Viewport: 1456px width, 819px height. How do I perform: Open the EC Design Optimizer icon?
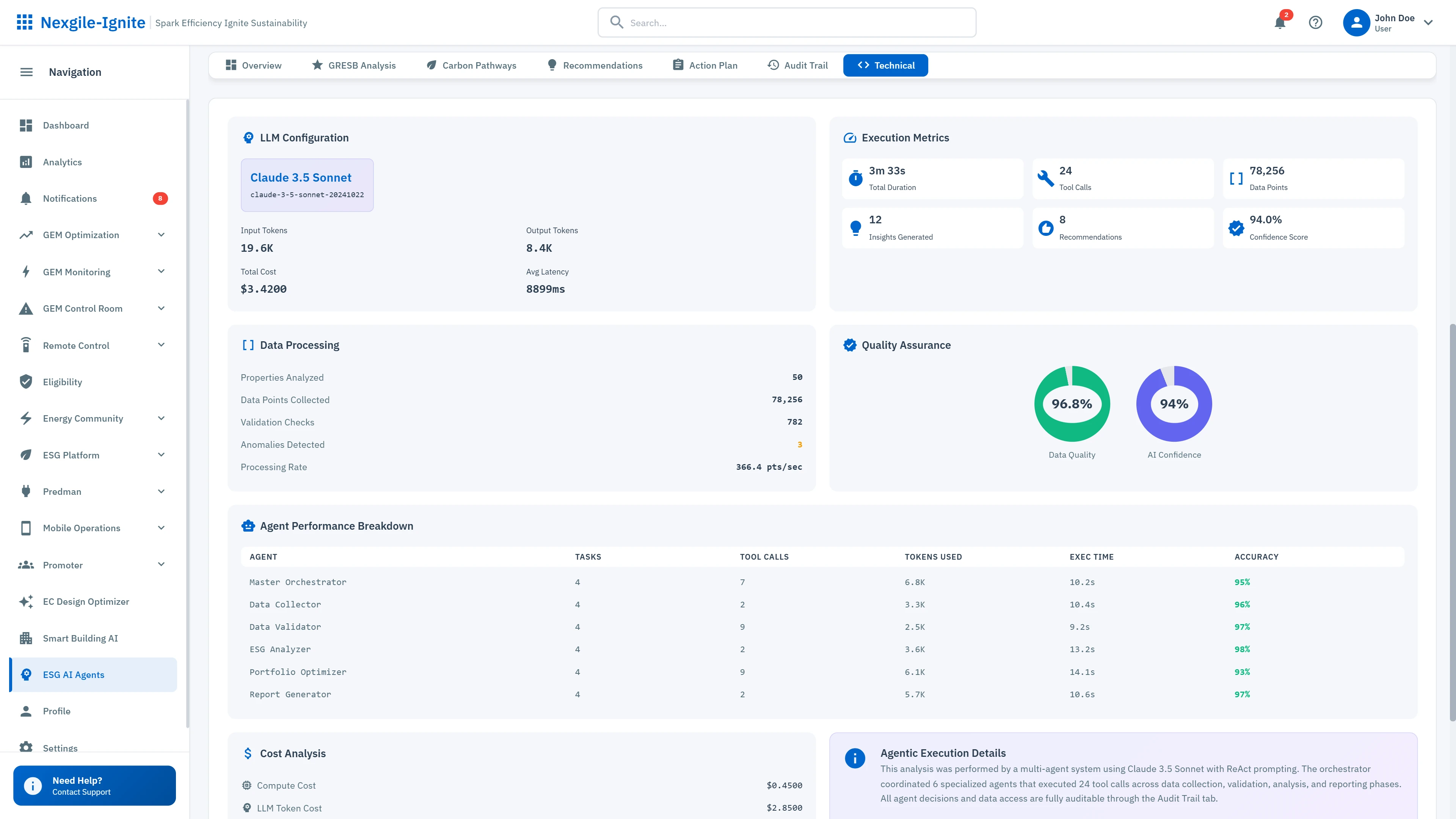coord(26,601)
